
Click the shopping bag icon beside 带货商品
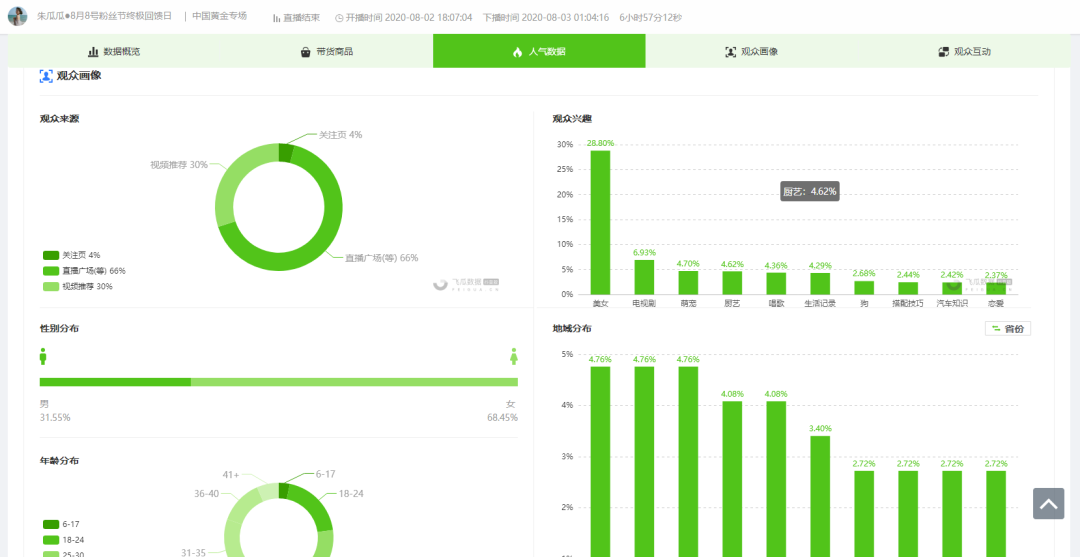(x=306, y=52)
